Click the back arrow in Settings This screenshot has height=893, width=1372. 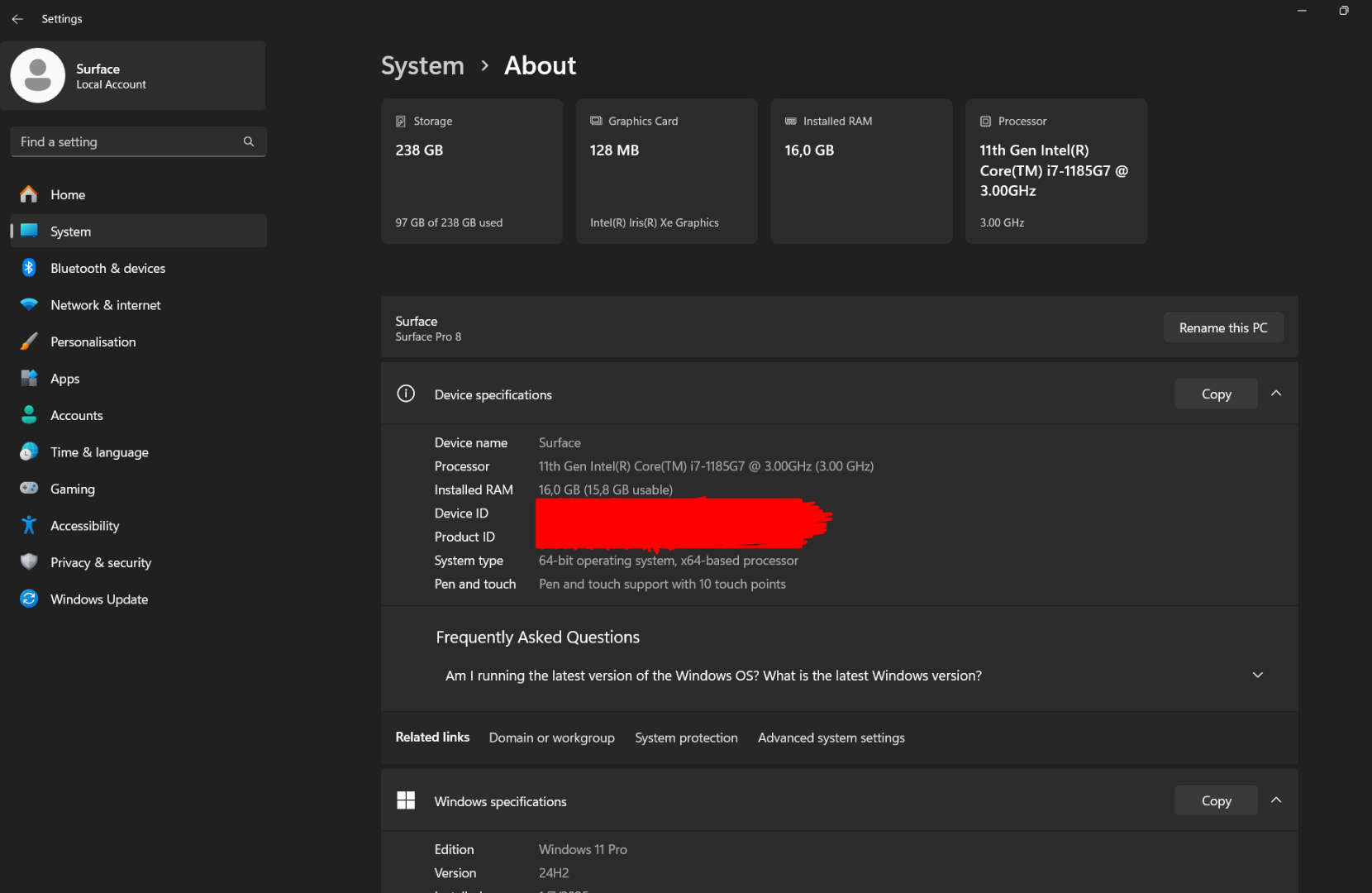pyautogui.click(x=17, y=19)
